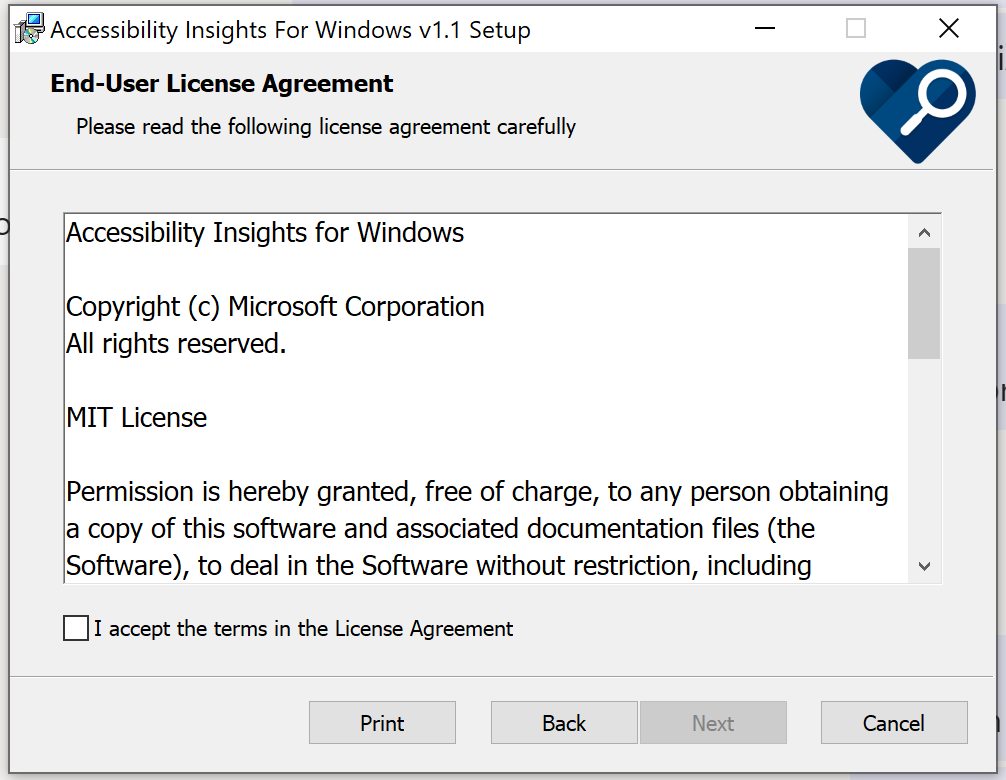Image resolution: width=1006 pixels, height=780 pixels.
Task: Cancel the setup wizard
Action: pyautogui.click(x=894, y=723)
